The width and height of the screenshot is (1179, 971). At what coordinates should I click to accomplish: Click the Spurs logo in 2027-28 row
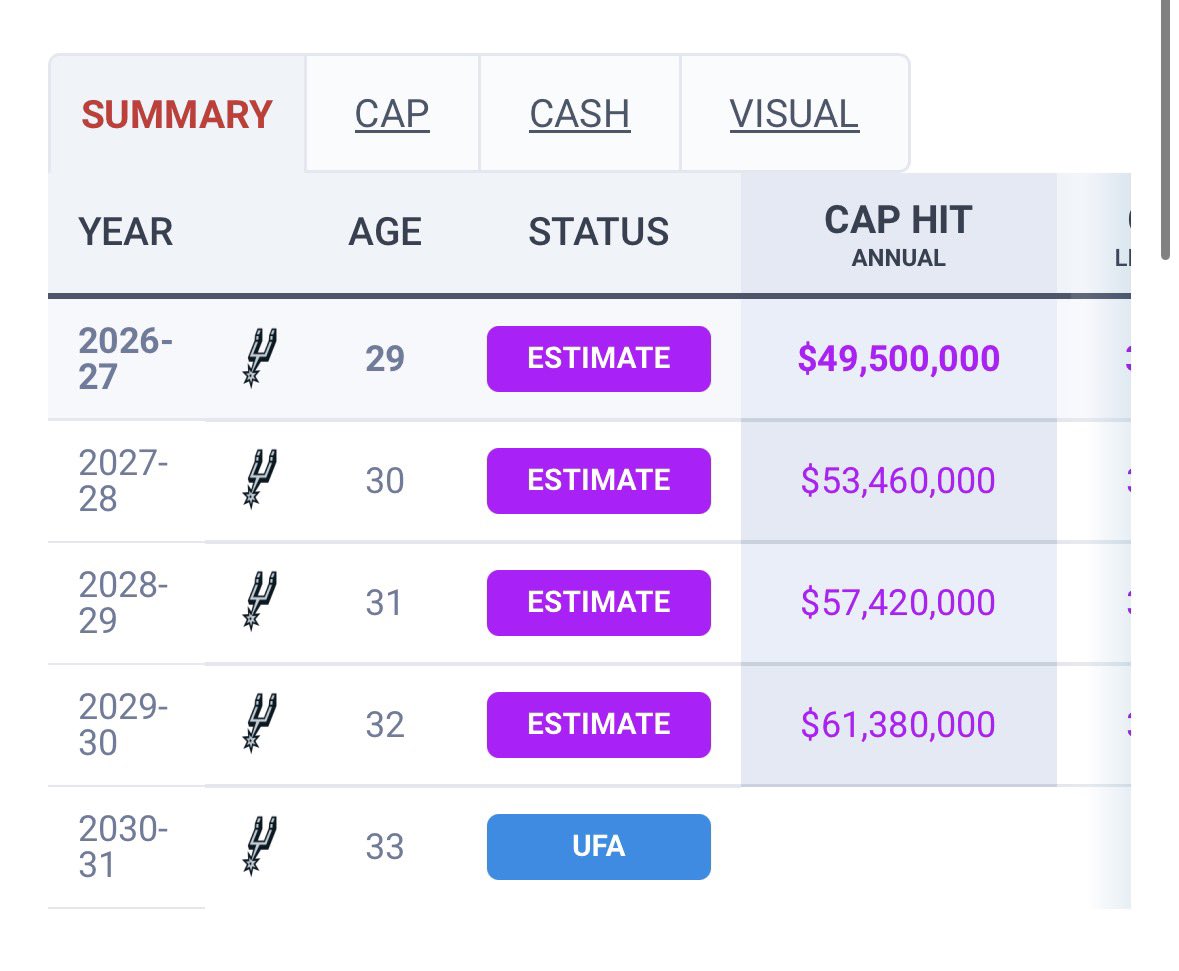coord(259,480)
